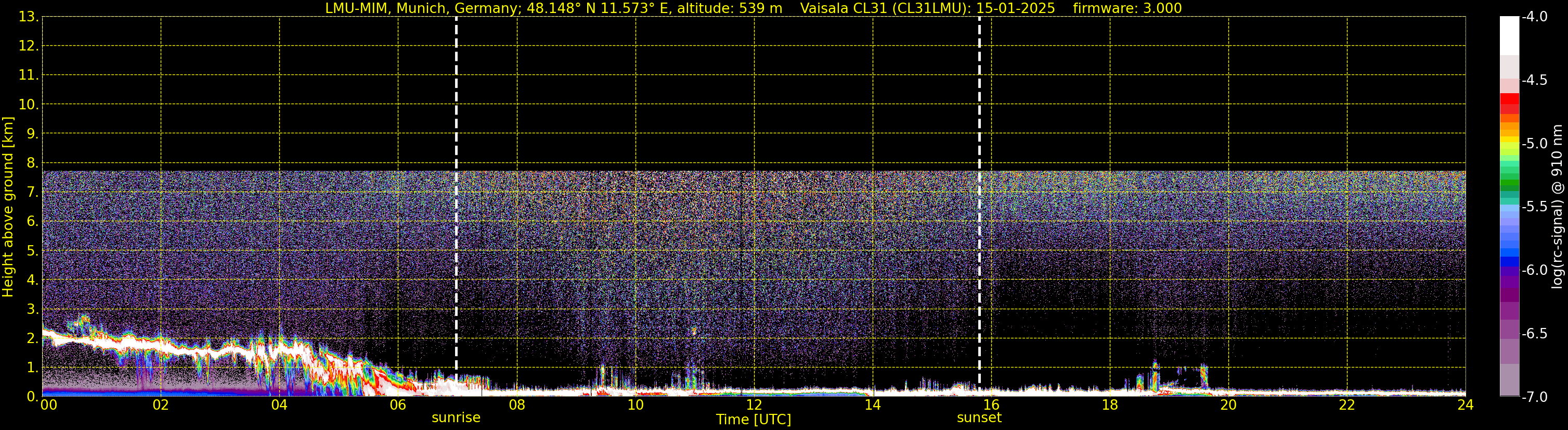Click the '1.' height axis tick label

click(x=32, y=368)
